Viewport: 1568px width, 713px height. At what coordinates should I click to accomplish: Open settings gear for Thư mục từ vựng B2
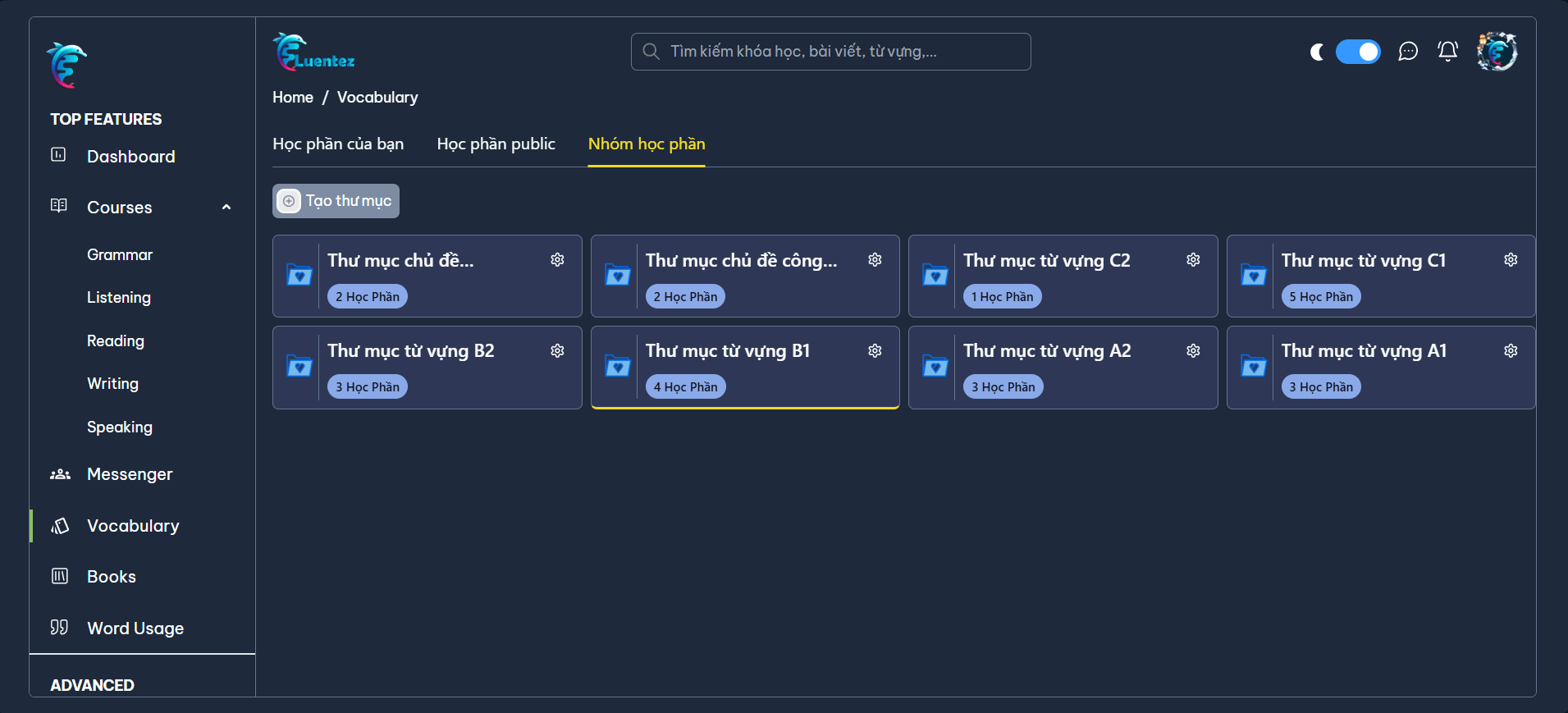(x=557, y=351)
